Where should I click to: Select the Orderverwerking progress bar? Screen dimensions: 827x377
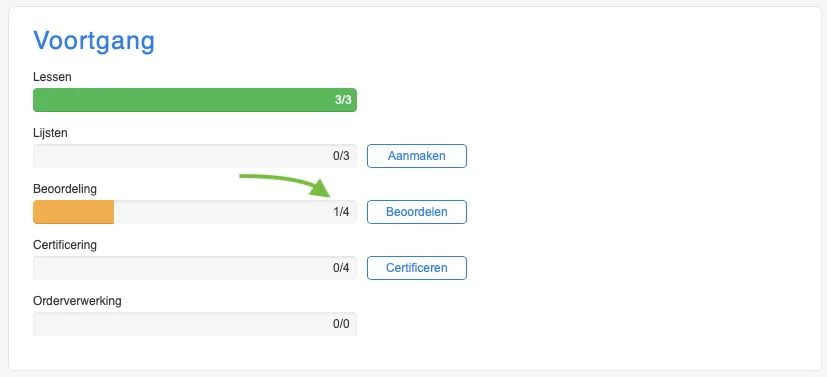coord(195,324)
